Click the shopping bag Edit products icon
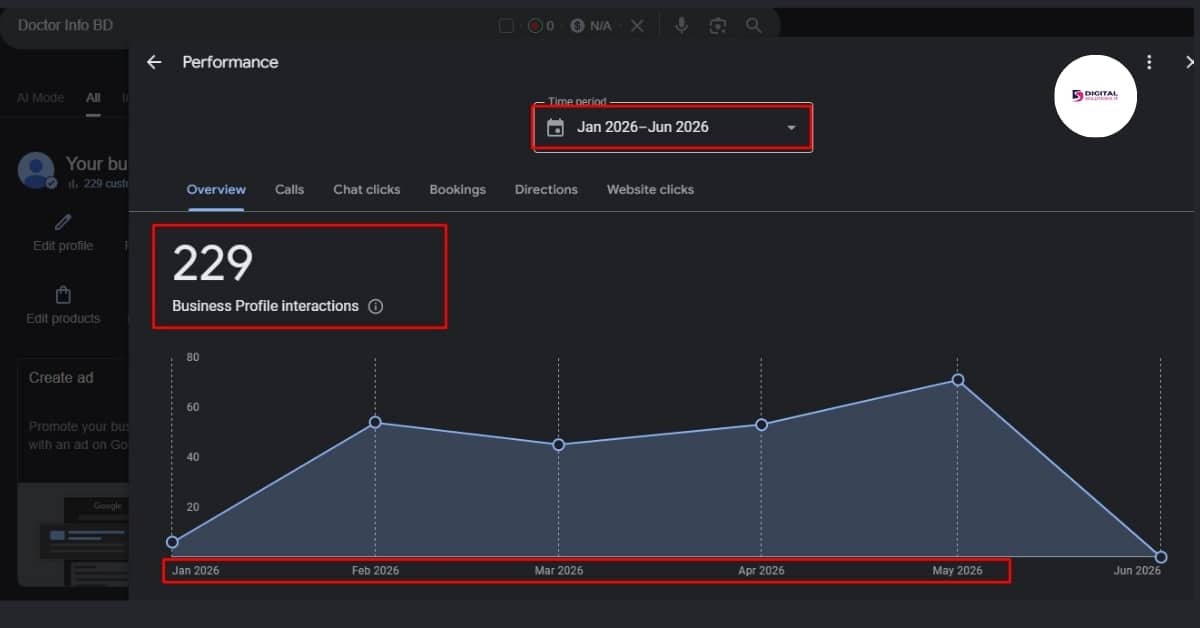The image size is (1200, 628). pos(63,295)
